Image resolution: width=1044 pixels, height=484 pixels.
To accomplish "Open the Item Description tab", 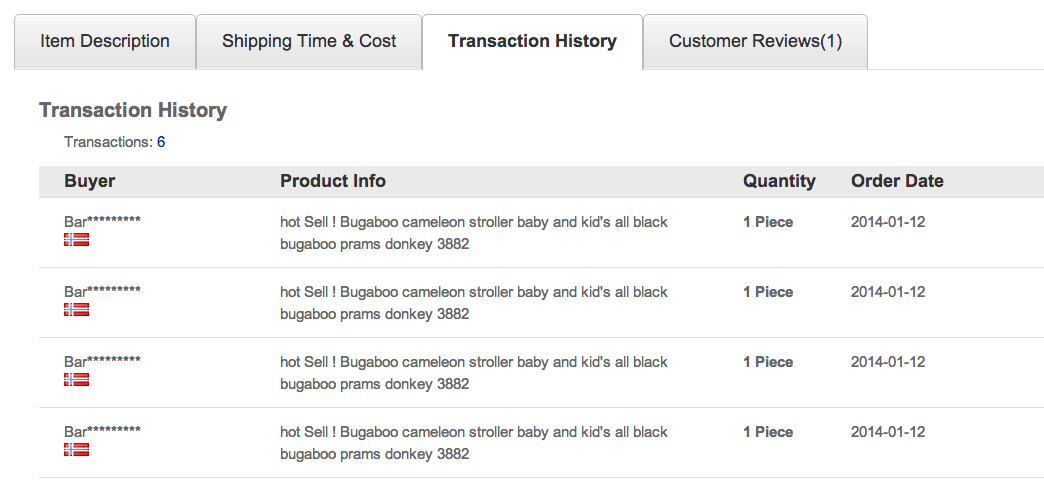I will click(x=105, y=41).
